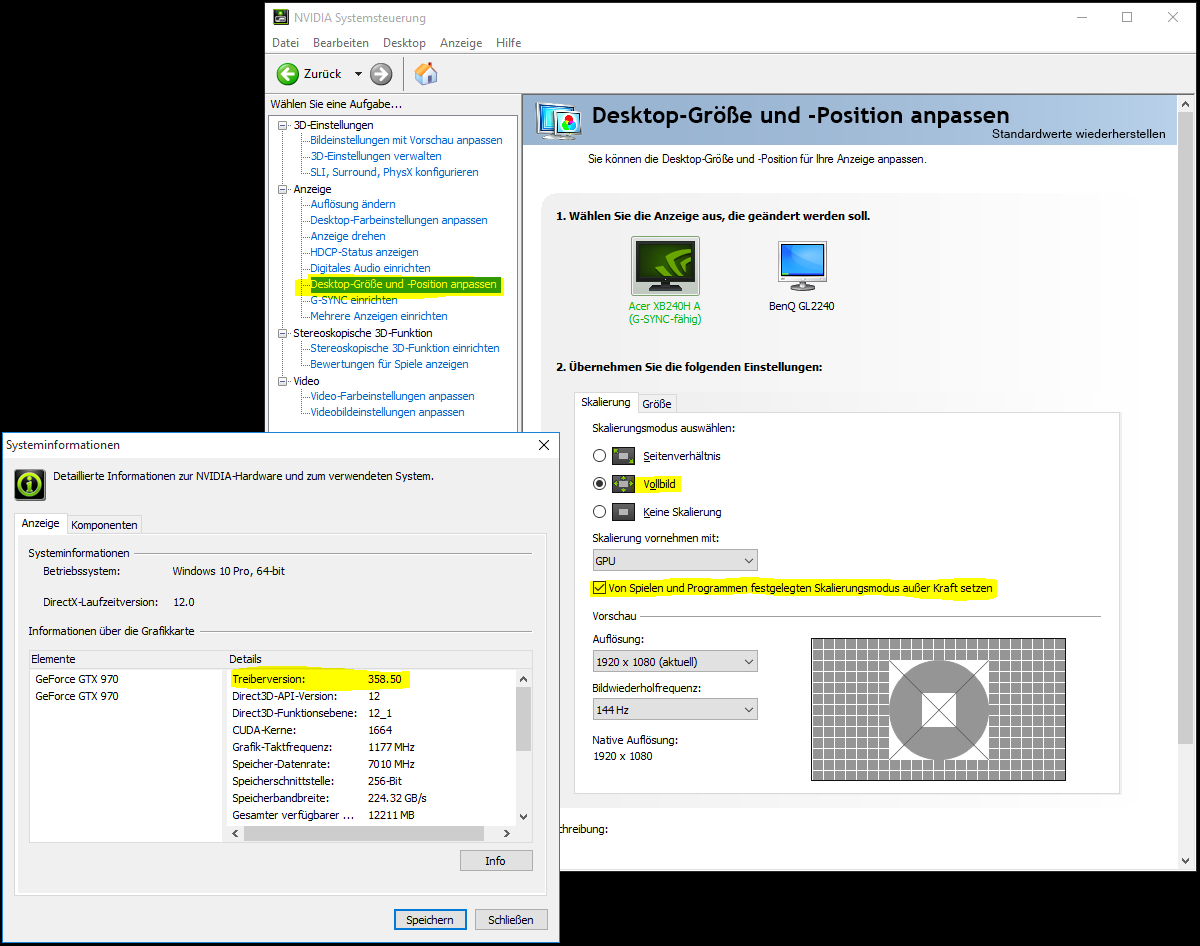Click the NVIDIA logo in title bar
Image resolution: width=1200 pixels, height=946 pixels.
tap(279, 18)
